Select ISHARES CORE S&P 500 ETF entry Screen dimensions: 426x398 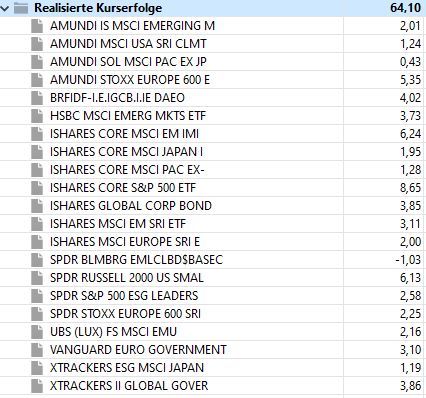pos(123,188)
